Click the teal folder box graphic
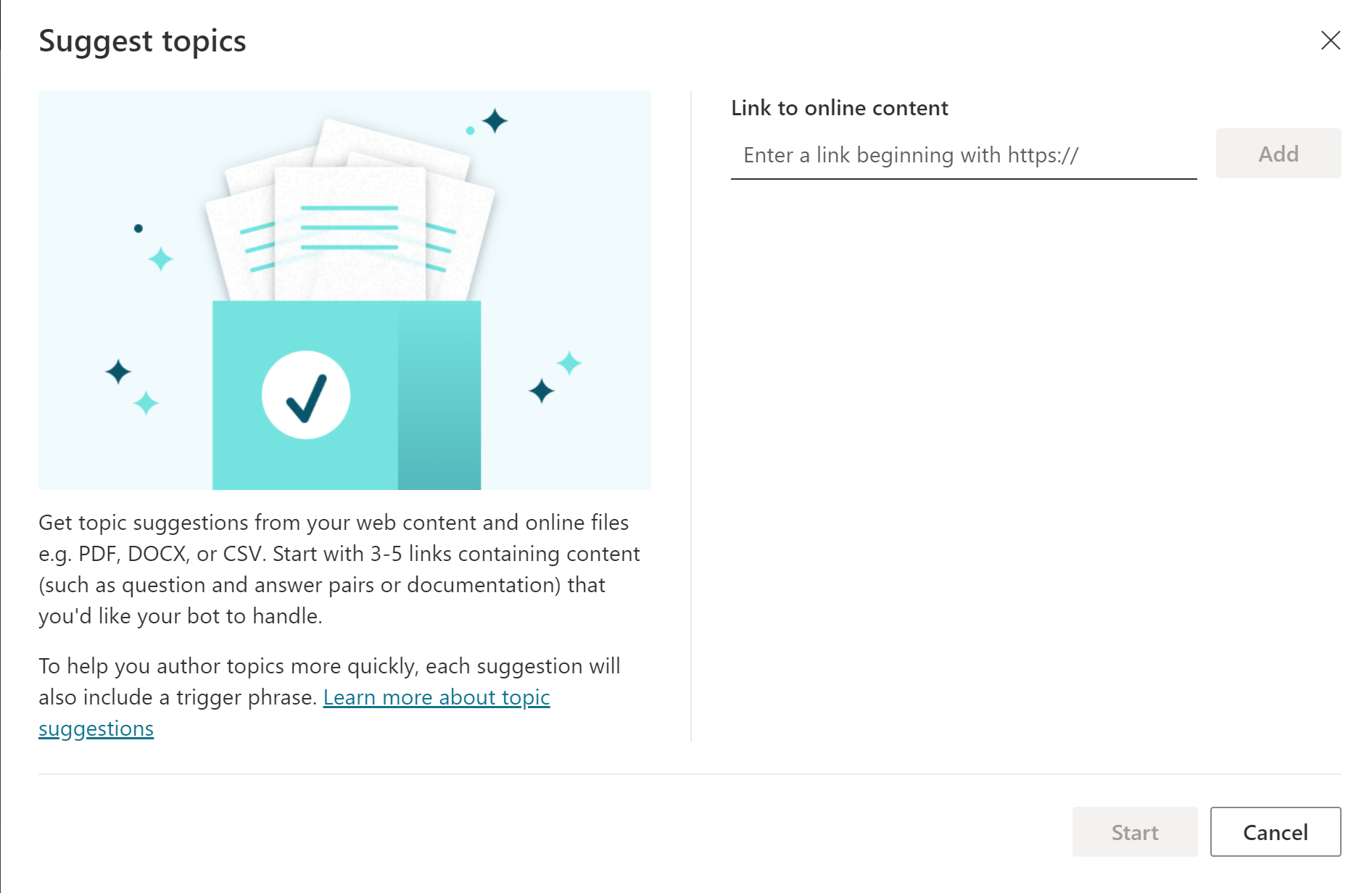The width and height of the screenshot is (1372, 893). point(347,395)
